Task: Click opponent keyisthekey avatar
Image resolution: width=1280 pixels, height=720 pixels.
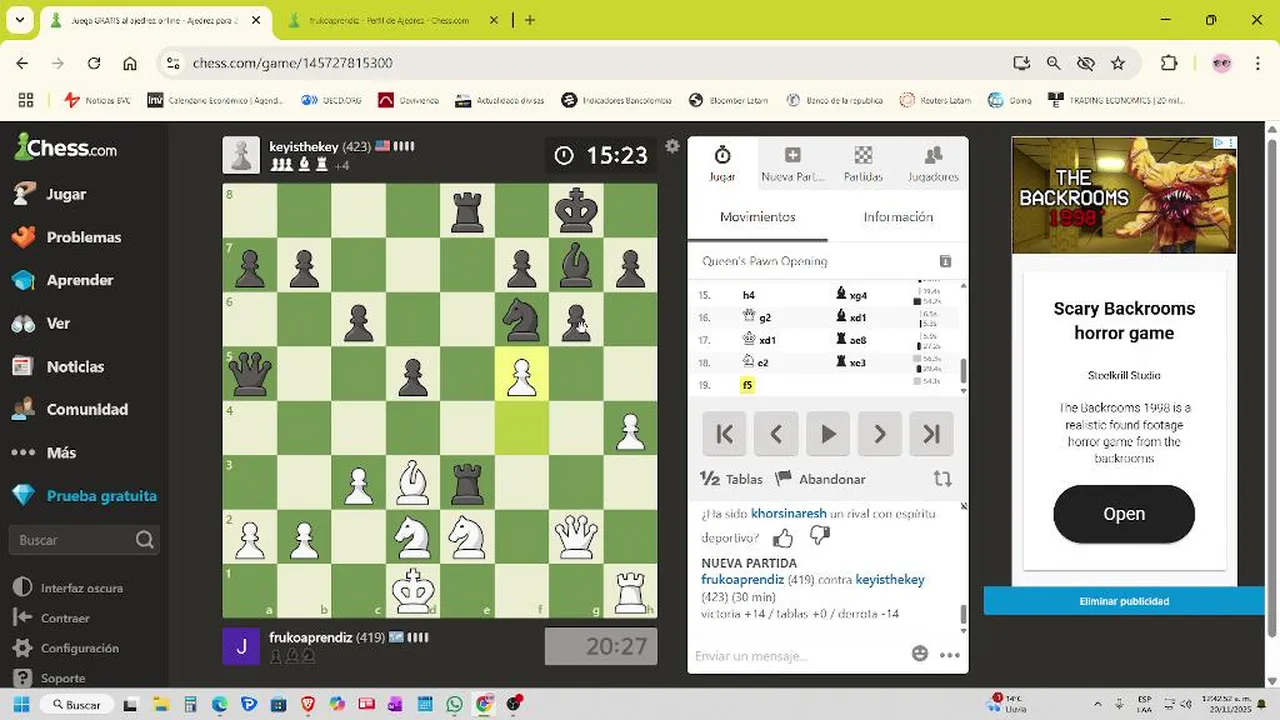Action: (241, 155)
